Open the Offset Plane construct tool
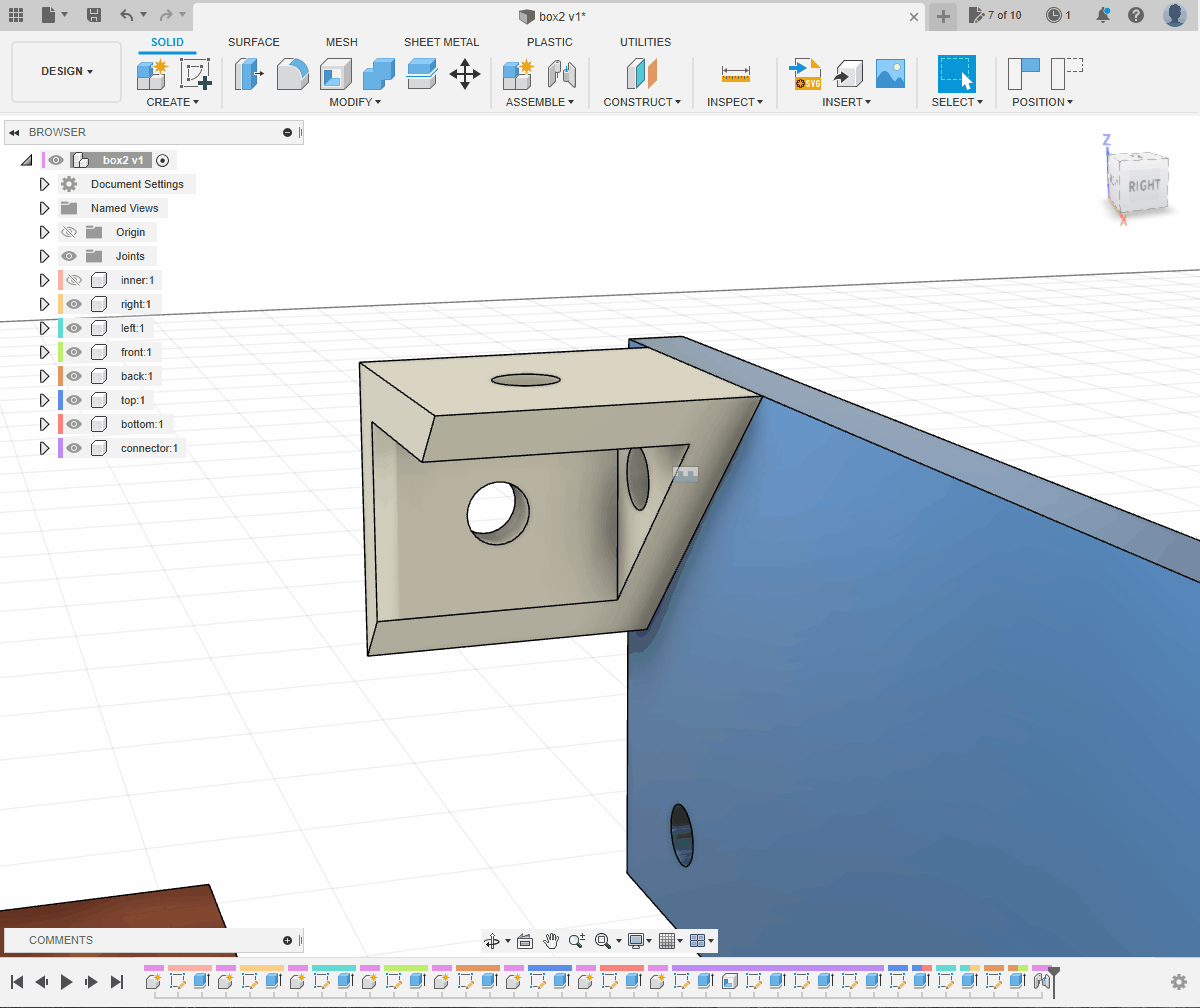1200x1008 pixels. pos(642,74)
